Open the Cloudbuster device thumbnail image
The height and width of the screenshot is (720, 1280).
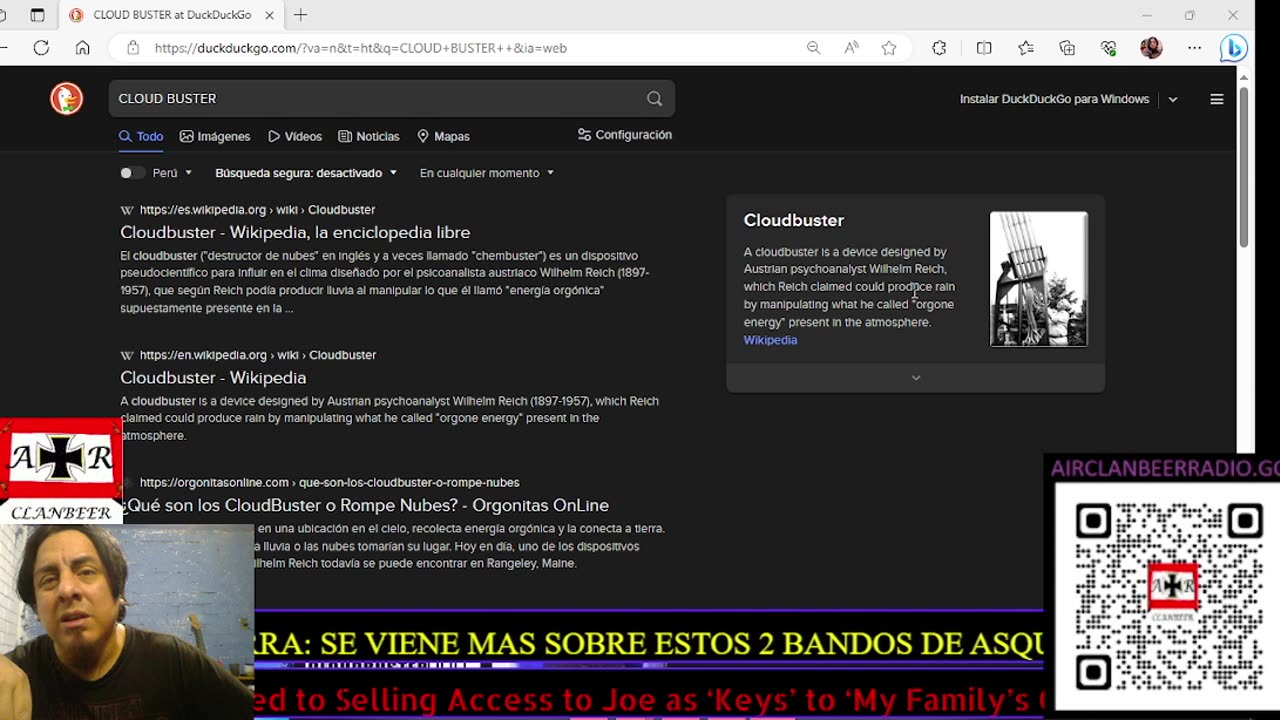click(x=1038, y=279)
